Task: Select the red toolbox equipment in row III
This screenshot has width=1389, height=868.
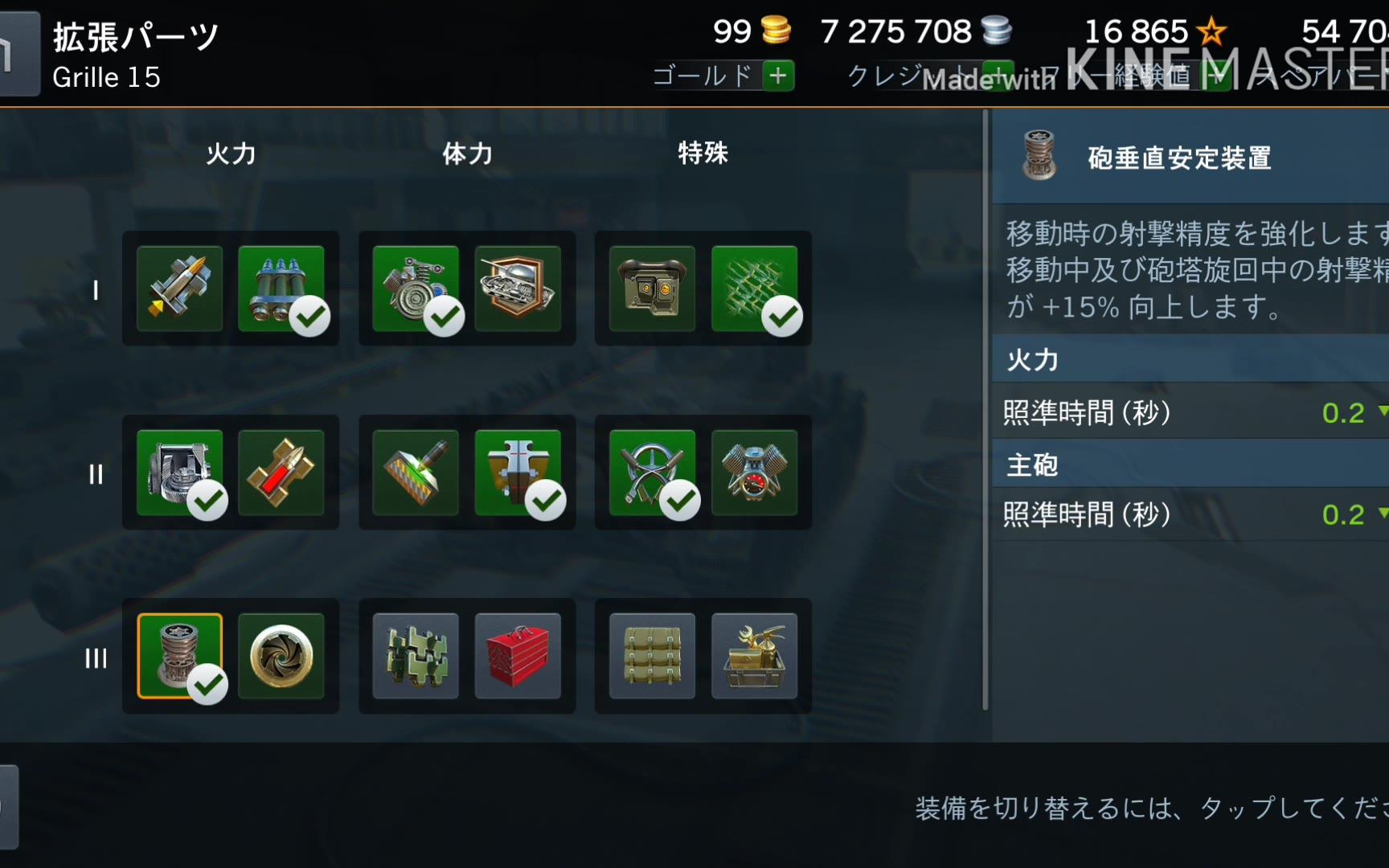Action: pos(518,656)
